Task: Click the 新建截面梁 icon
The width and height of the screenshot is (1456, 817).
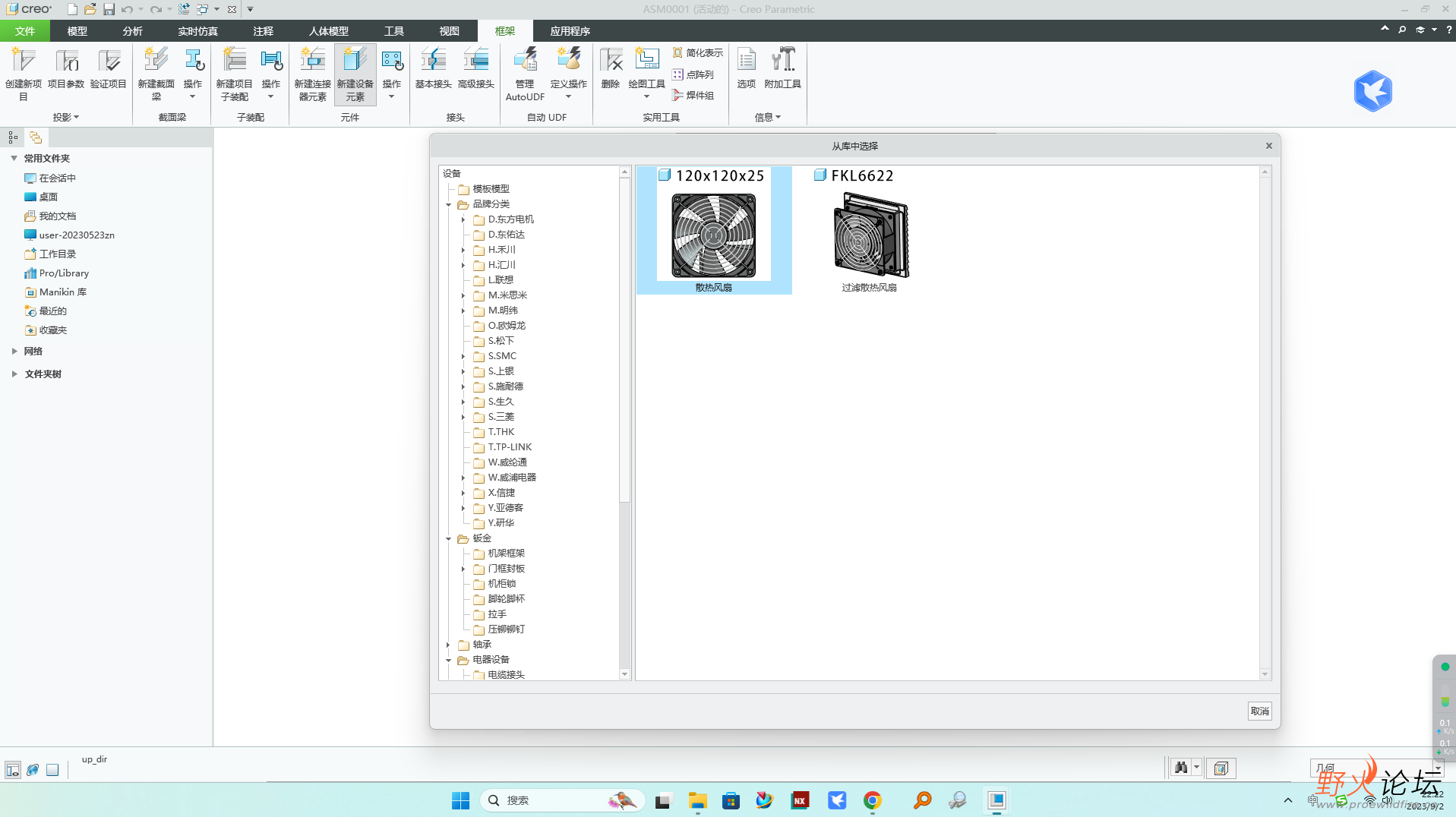Action: [x=156, y=61]
